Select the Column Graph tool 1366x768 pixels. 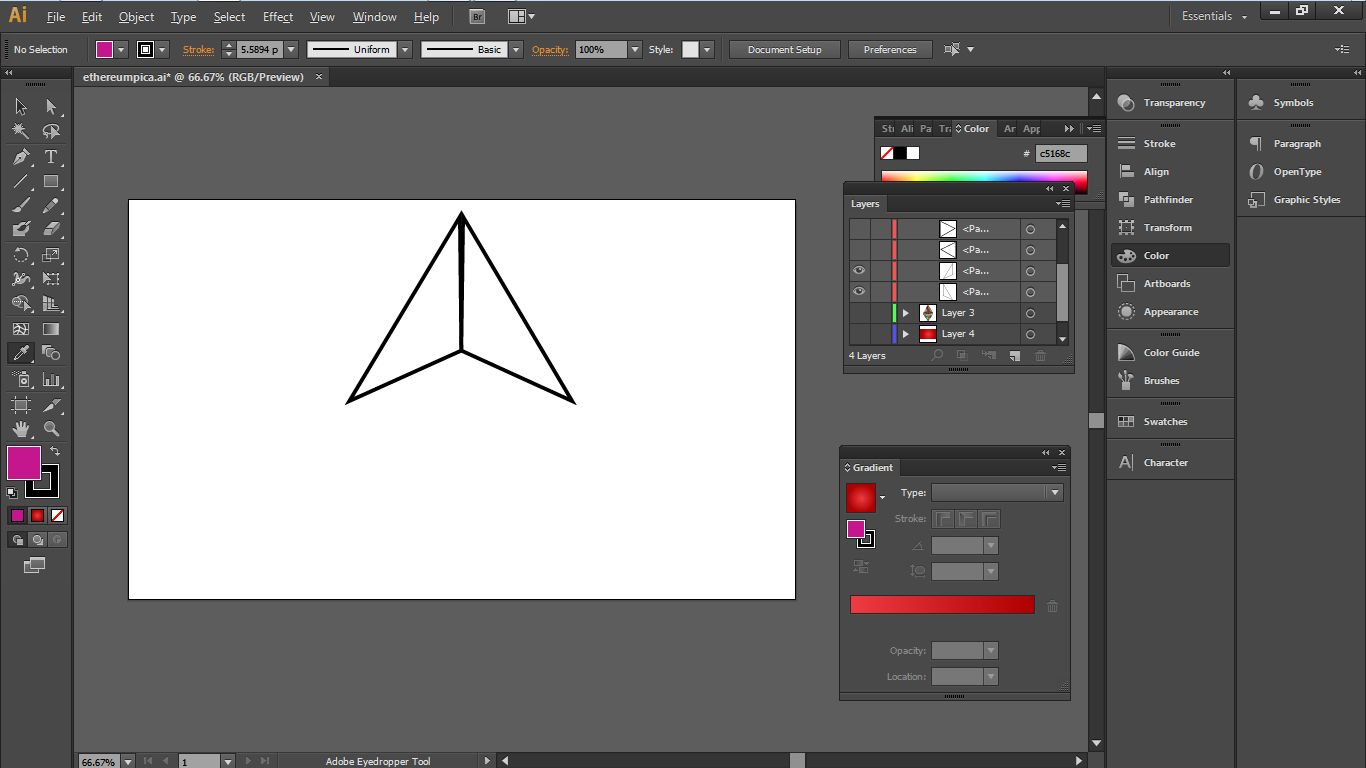coord(51,380)
